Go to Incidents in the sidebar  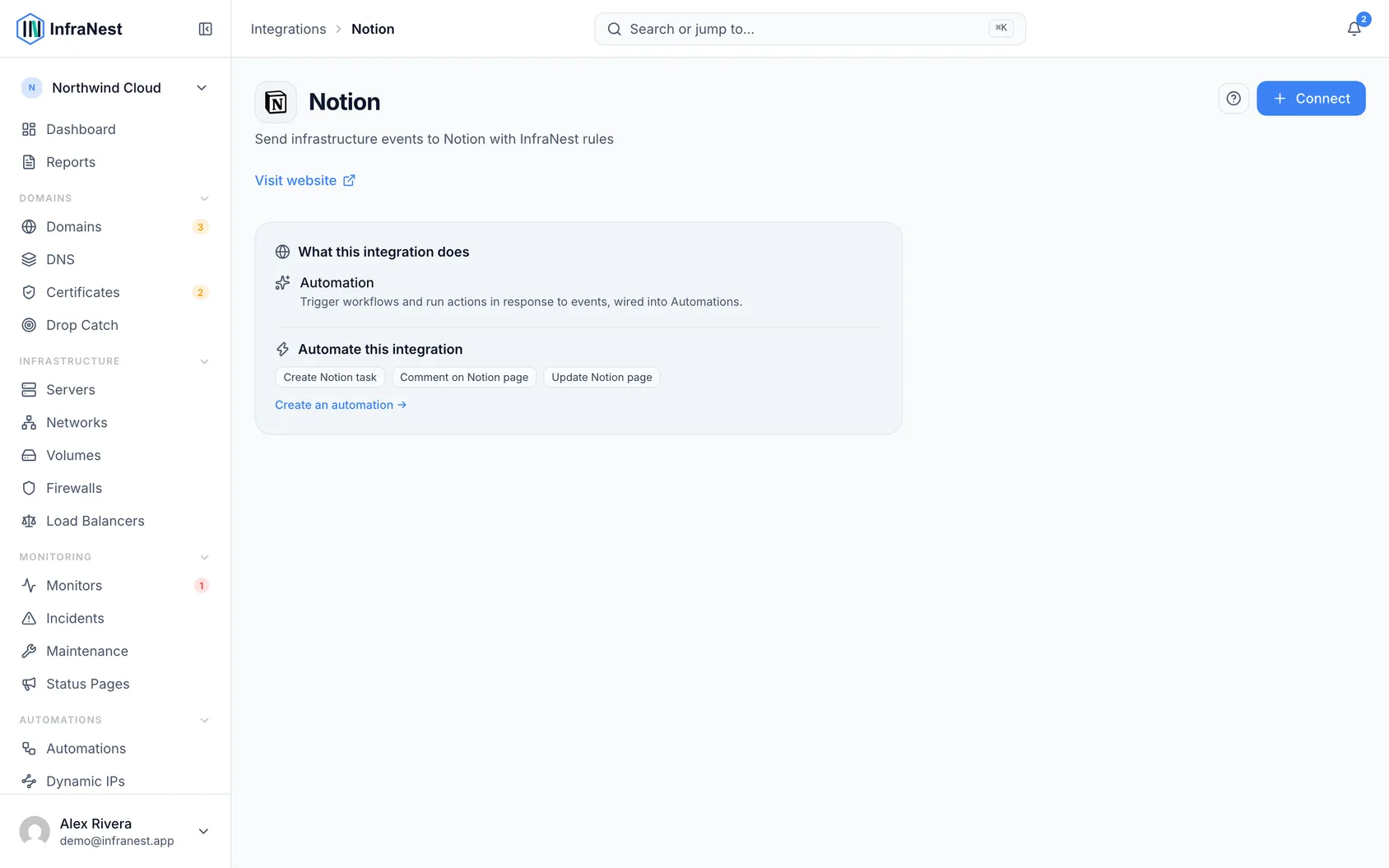point(115,618)
